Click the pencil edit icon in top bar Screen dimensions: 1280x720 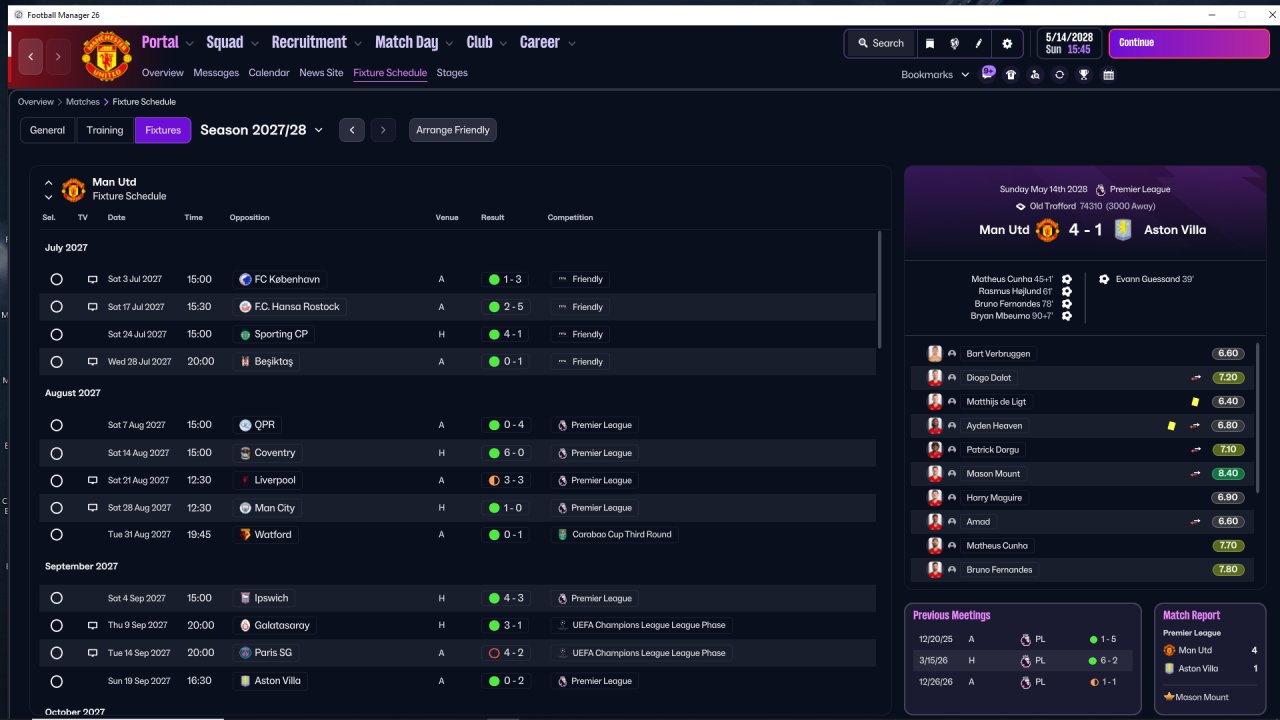click(x=980, y=43)
